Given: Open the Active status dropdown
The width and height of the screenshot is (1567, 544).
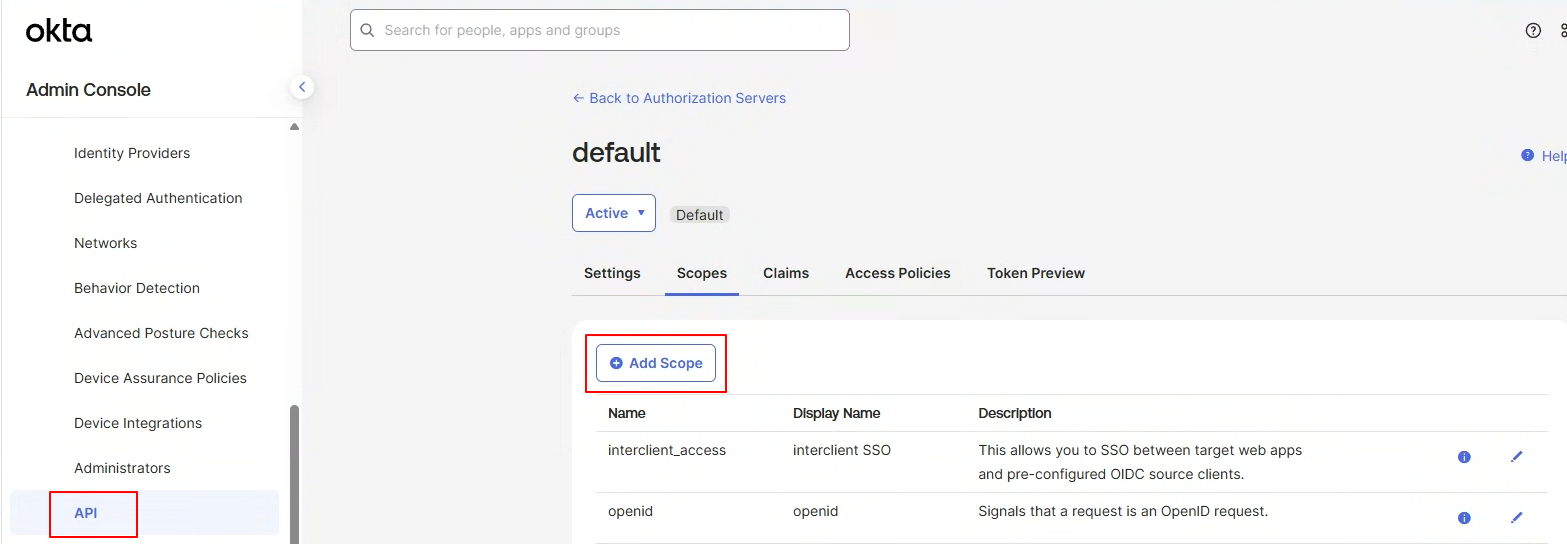Looking at the screenshot, I should [614, 213].
